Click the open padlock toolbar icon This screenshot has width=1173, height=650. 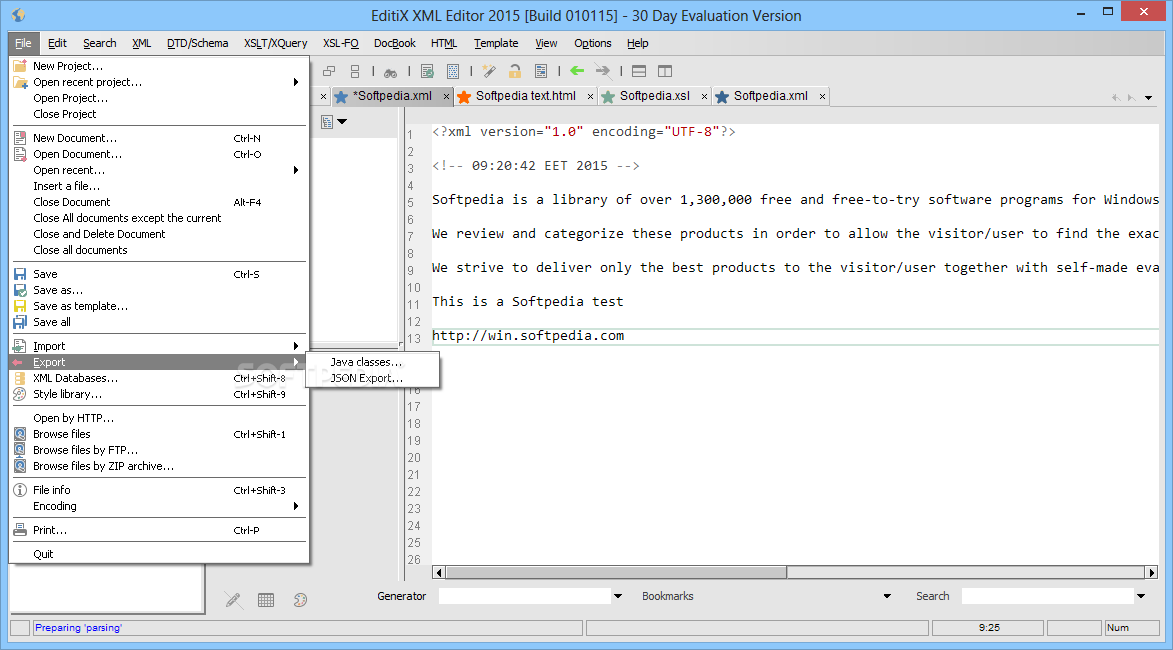[x=515, y=71]
